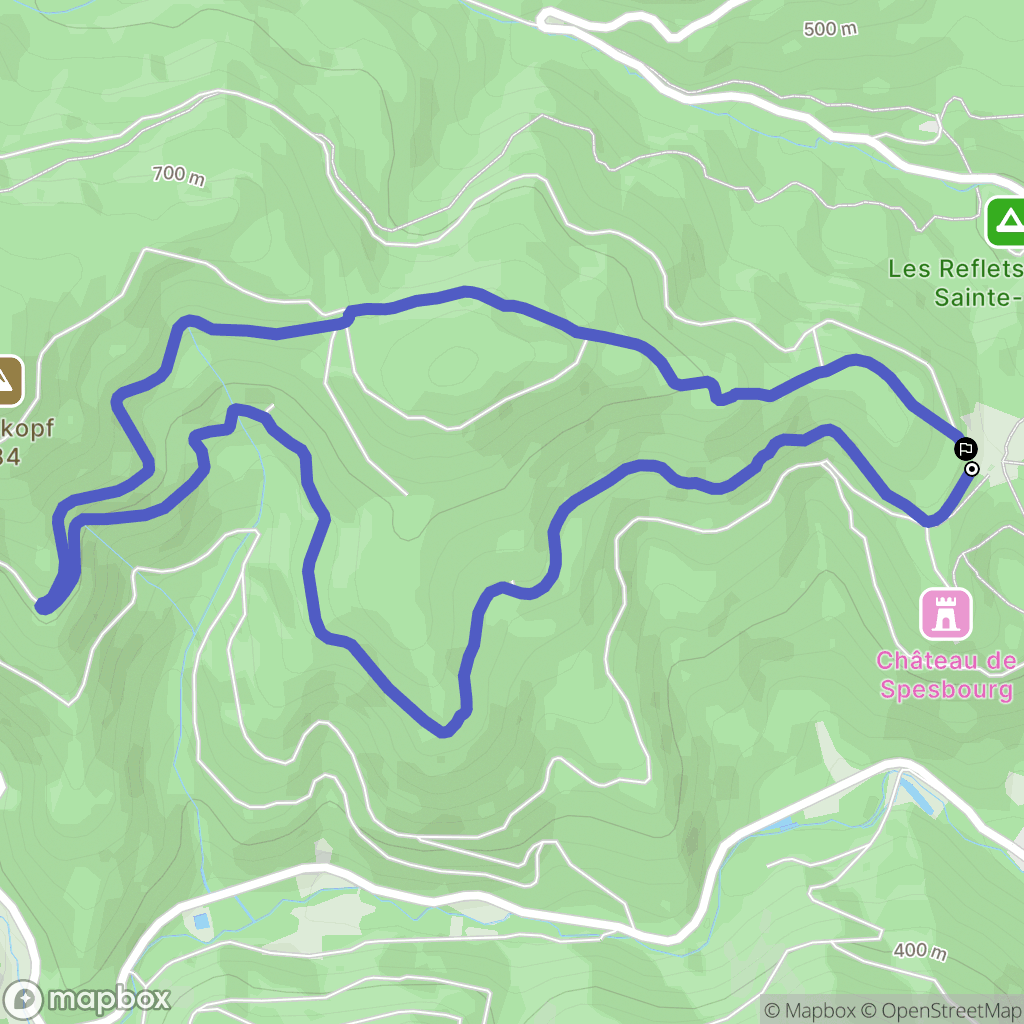Click the Les Reflets Sainte- campsite label

(955, 283)
